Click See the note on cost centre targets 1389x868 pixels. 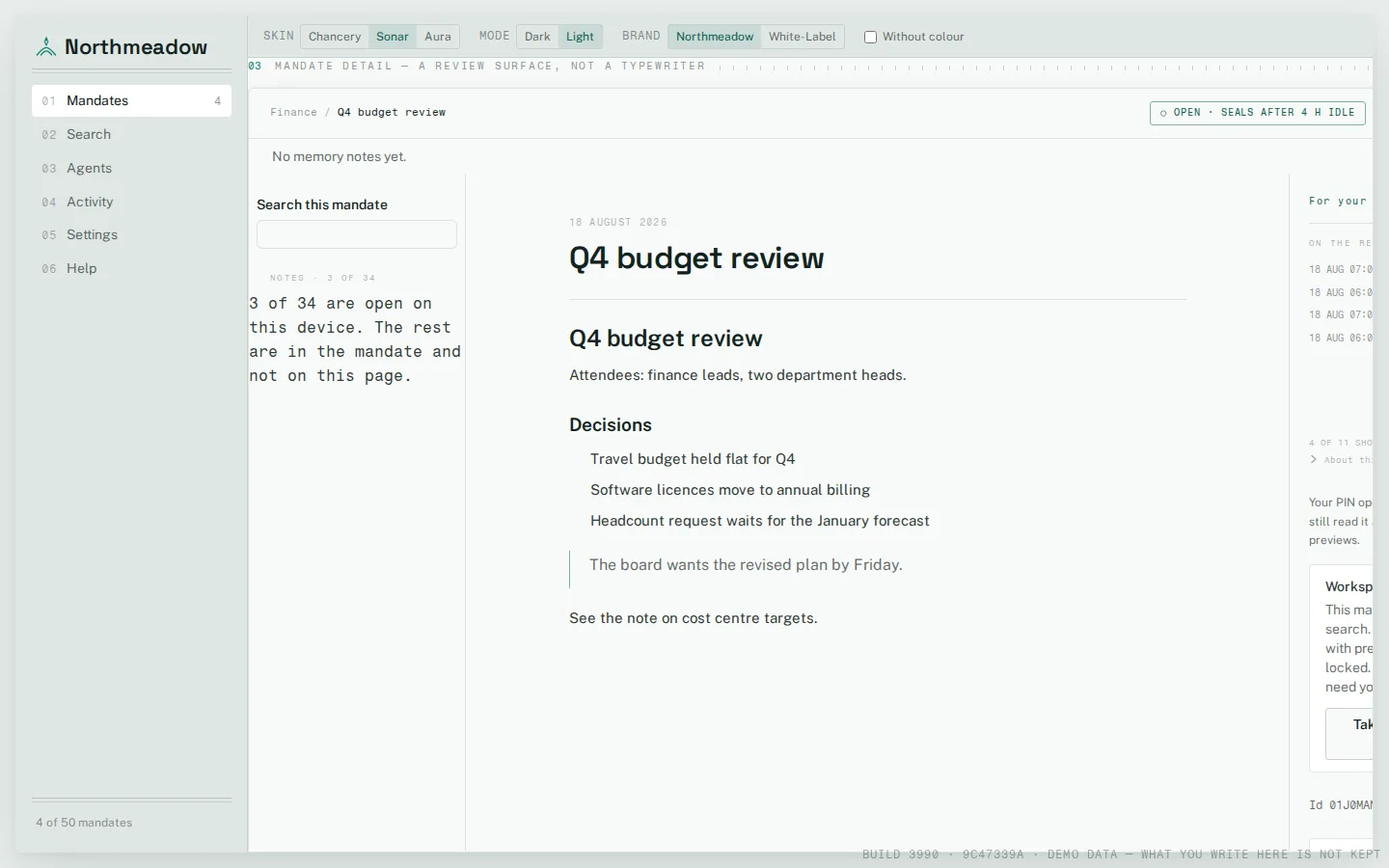tap(694, 618)
